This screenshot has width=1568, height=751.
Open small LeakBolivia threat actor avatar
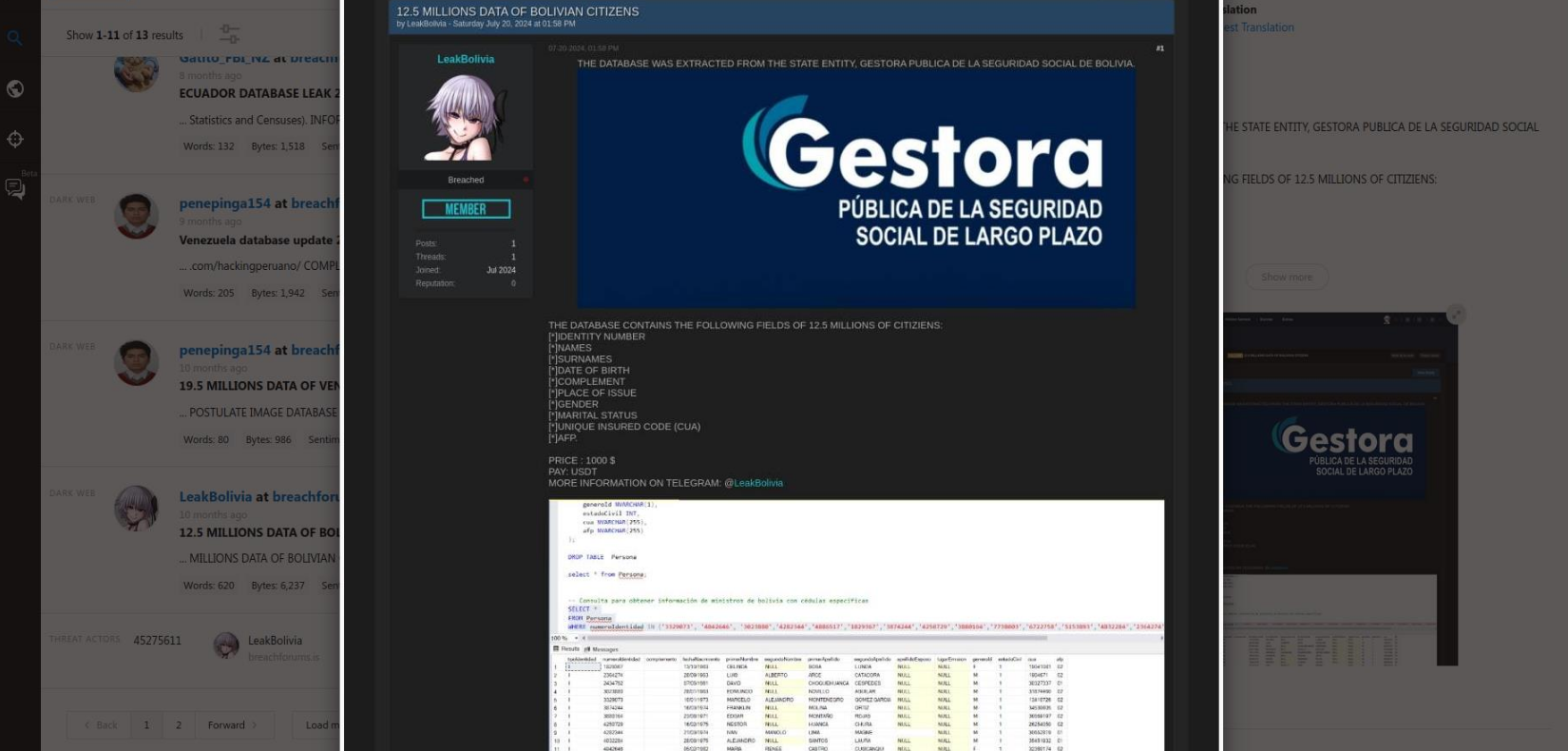tap(226, 646)
